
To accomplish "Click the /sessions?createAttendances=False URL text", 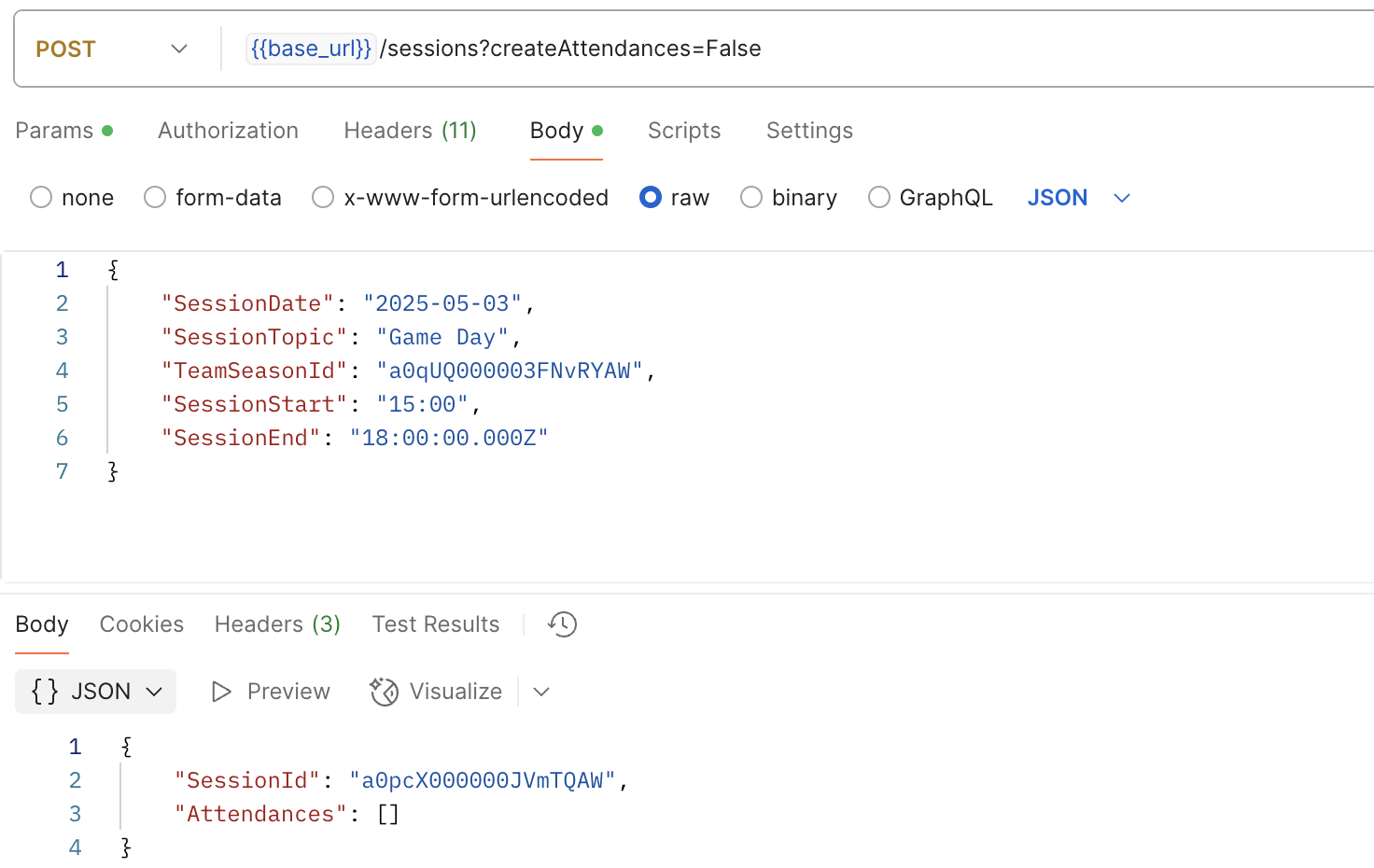I will pos(570,49).
